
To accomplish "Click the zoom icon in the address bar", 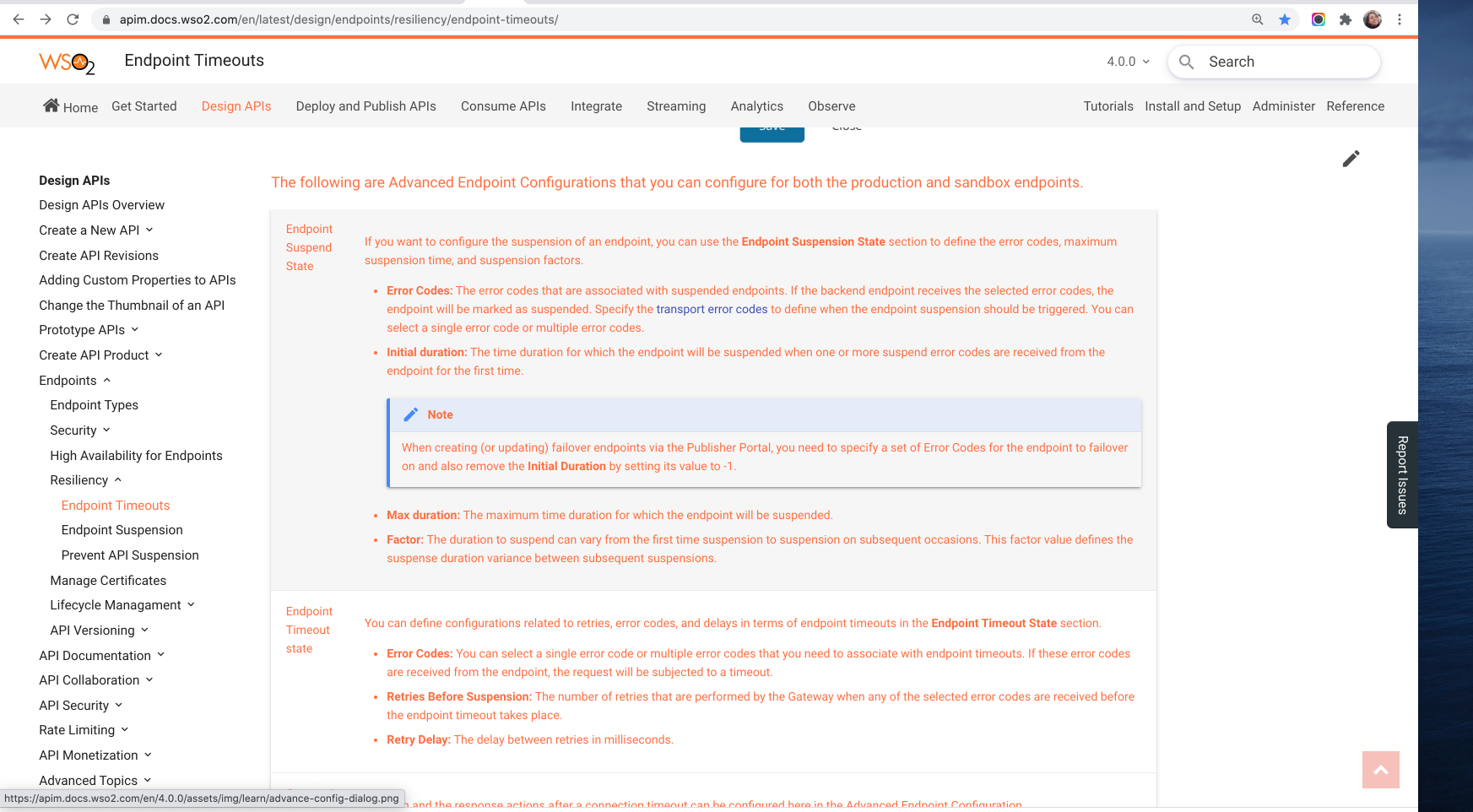I will click(x=1258, y=19).
